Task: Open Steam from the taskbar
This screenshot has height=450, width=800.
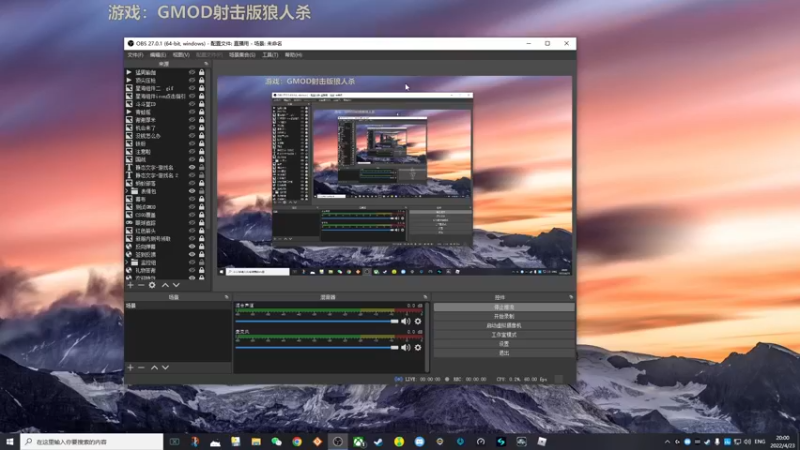Action: point(379,441)
